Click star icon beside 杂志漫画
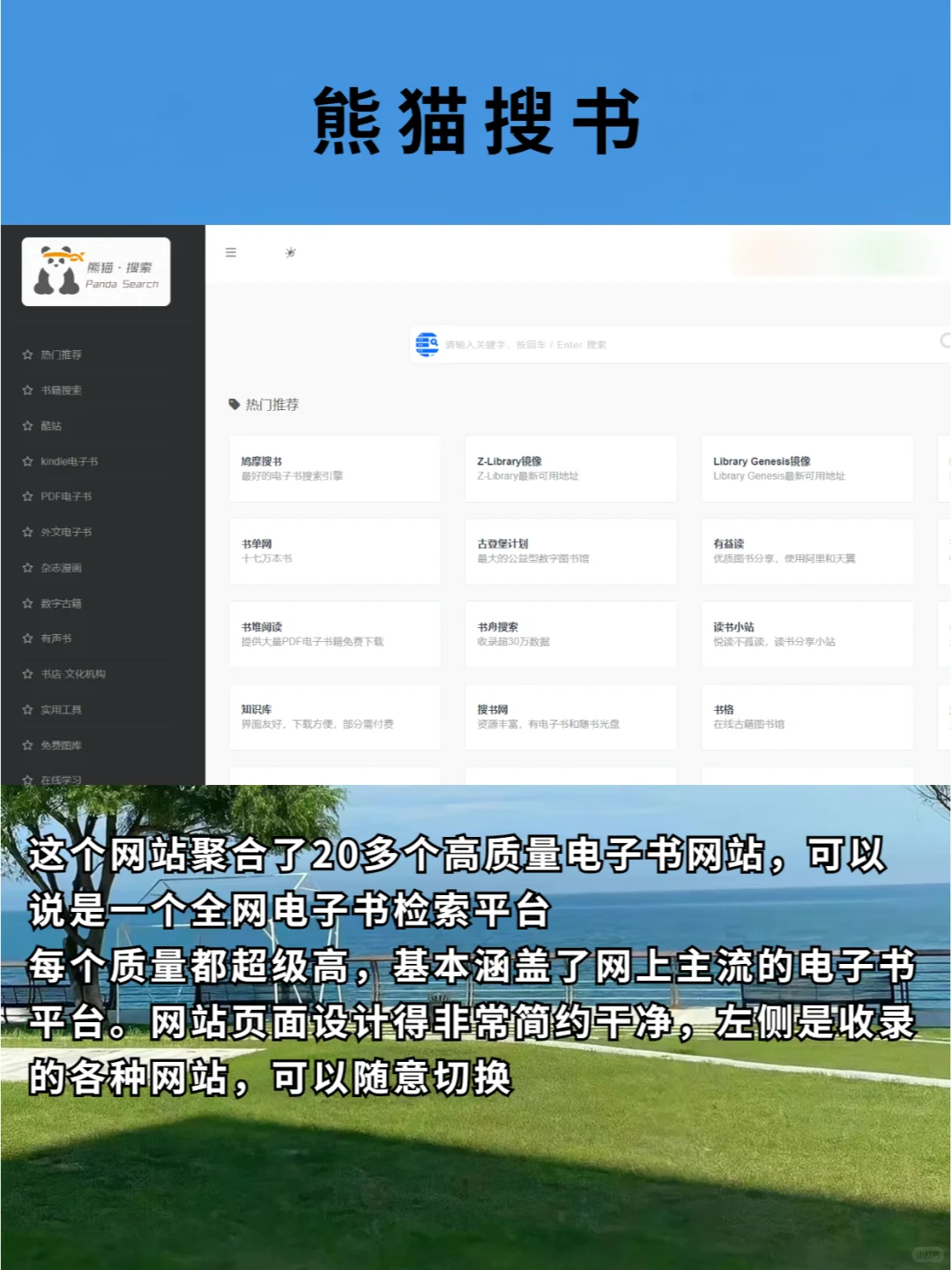Screen dimensions: 952x1270 [x=27, y=568]
